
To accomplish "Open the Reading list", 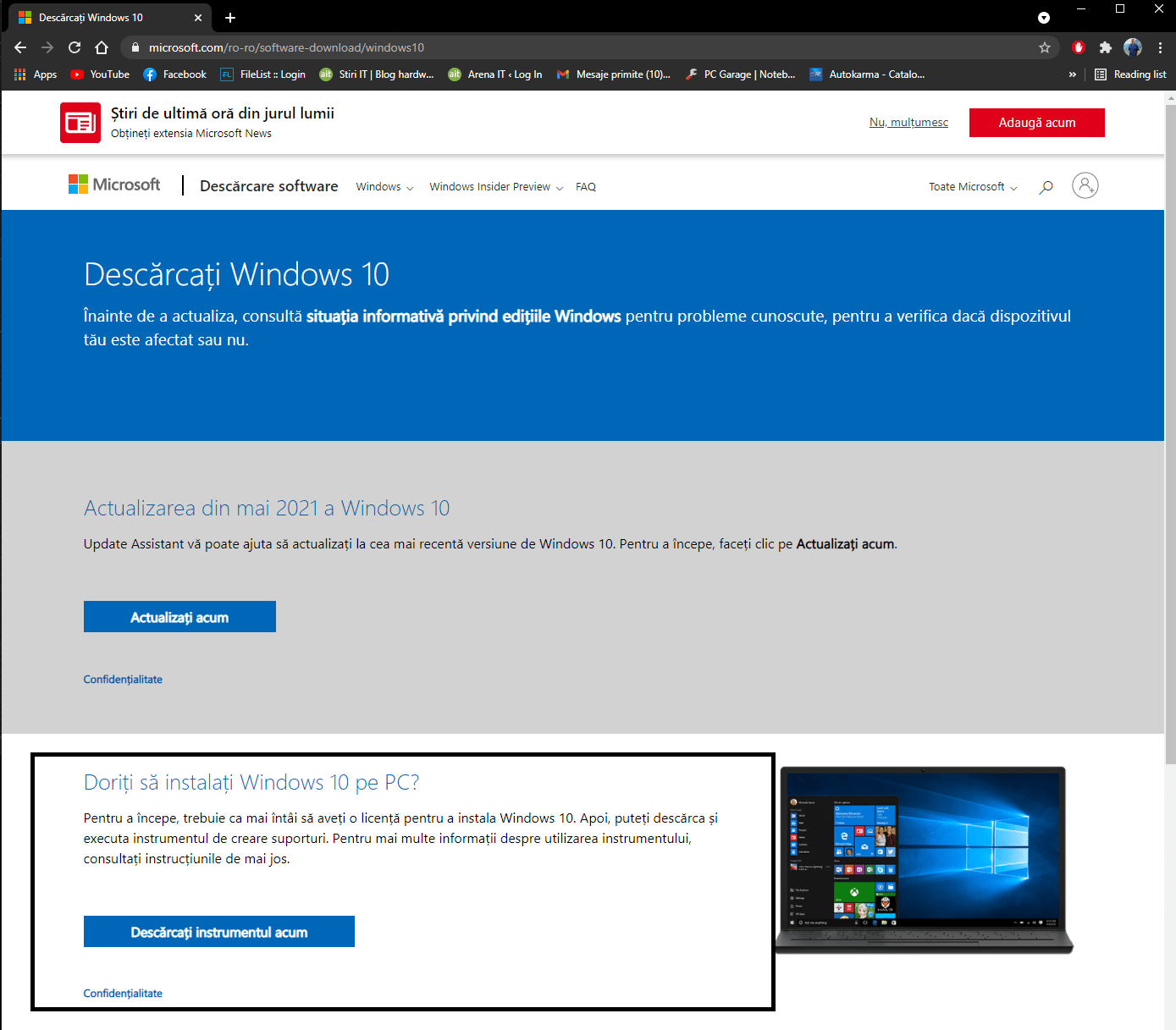I will pos(1130,74).
